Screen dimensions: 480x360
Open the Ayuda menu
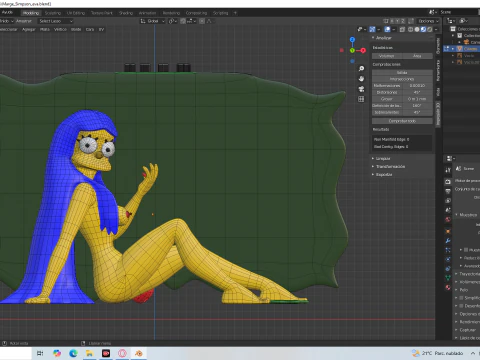pos(7,12)
